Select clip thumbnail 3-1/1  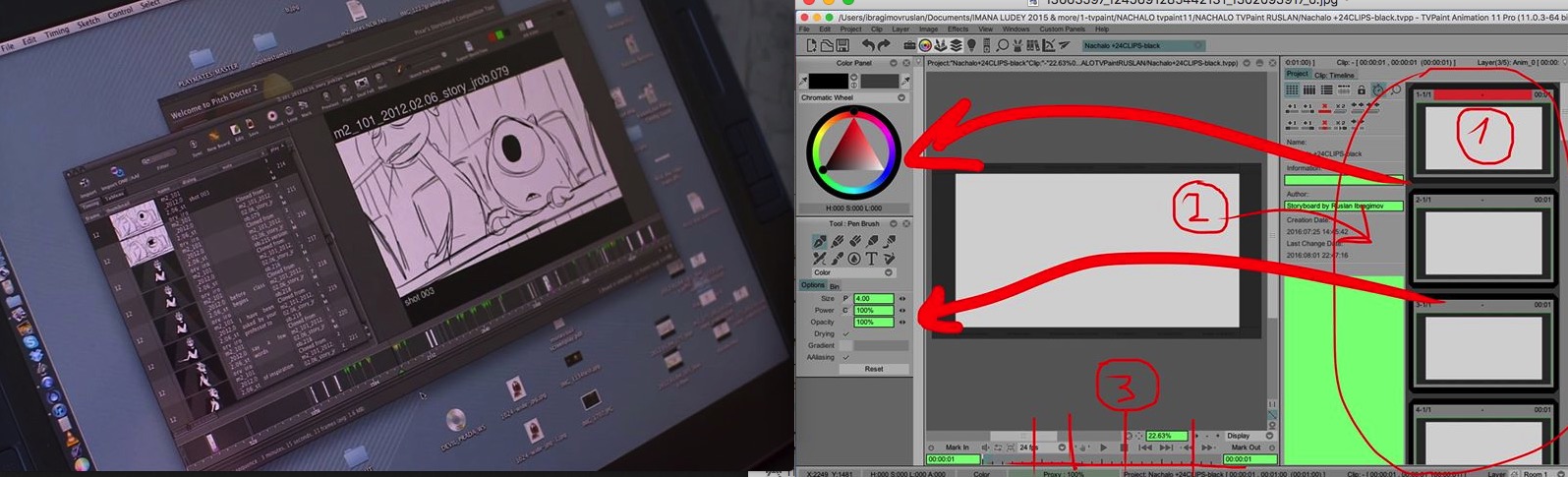tap(1484, 345)
